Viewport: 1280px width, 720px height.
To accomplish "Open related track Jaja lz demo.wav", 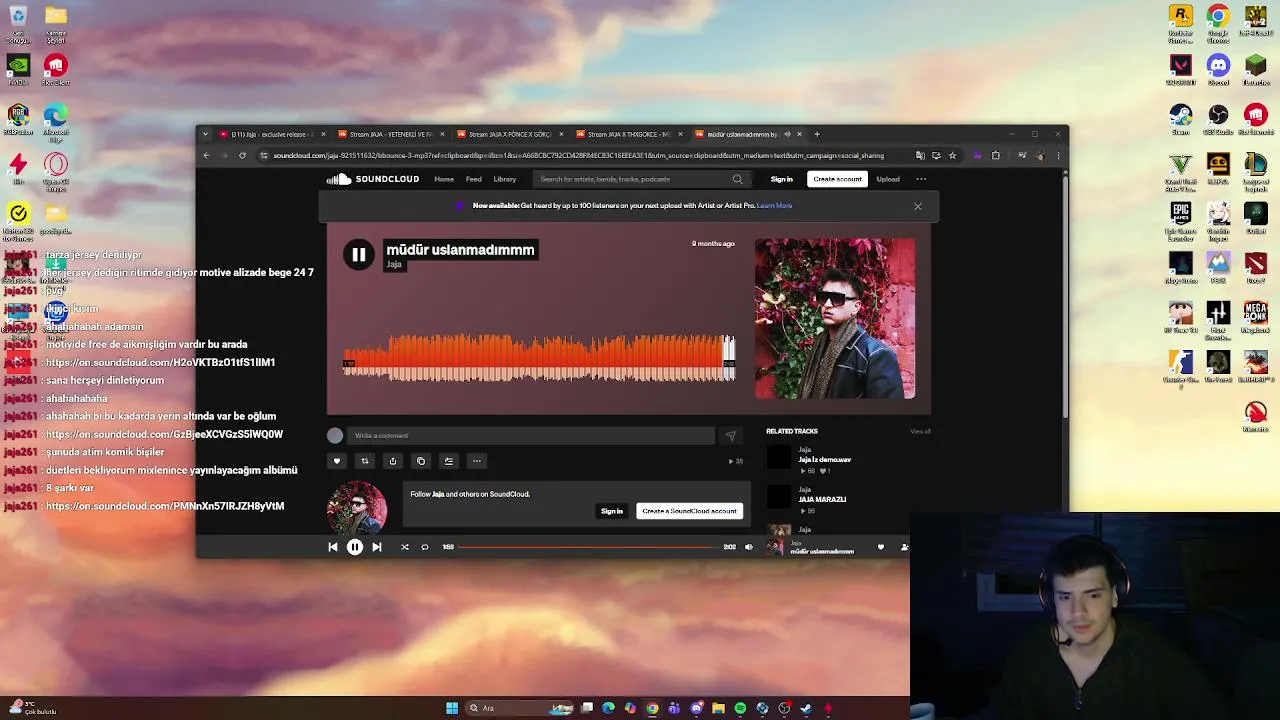I will (x=825, y=460).
